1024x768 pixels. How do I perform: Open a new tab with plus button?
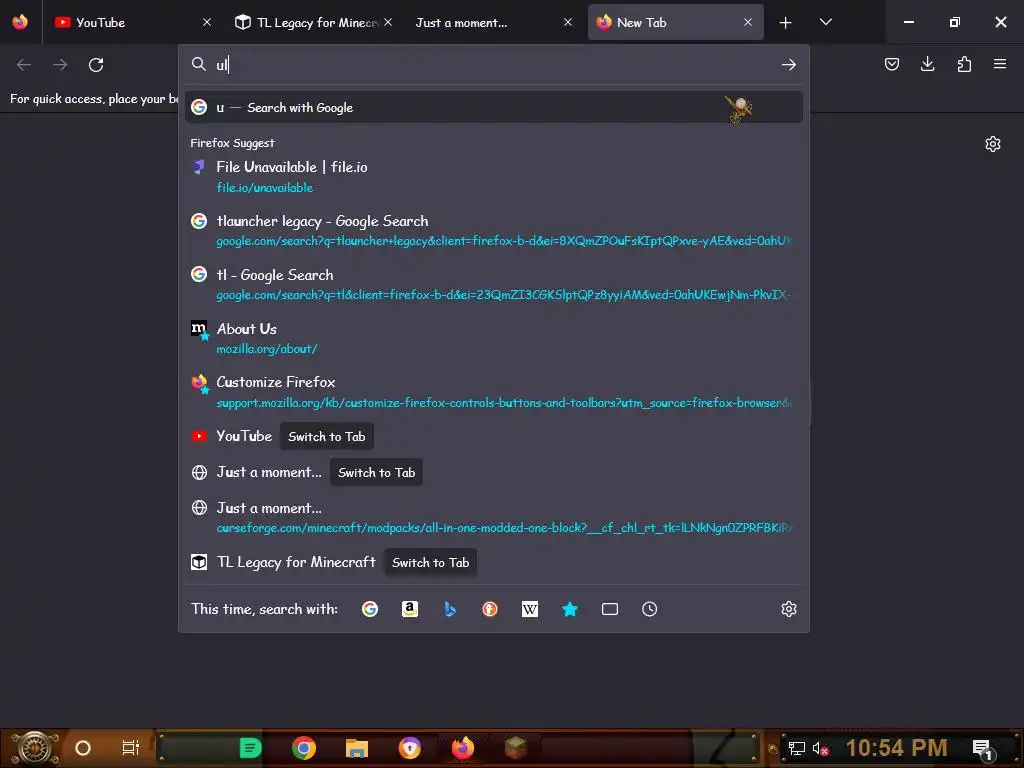[x=786, y=23]
